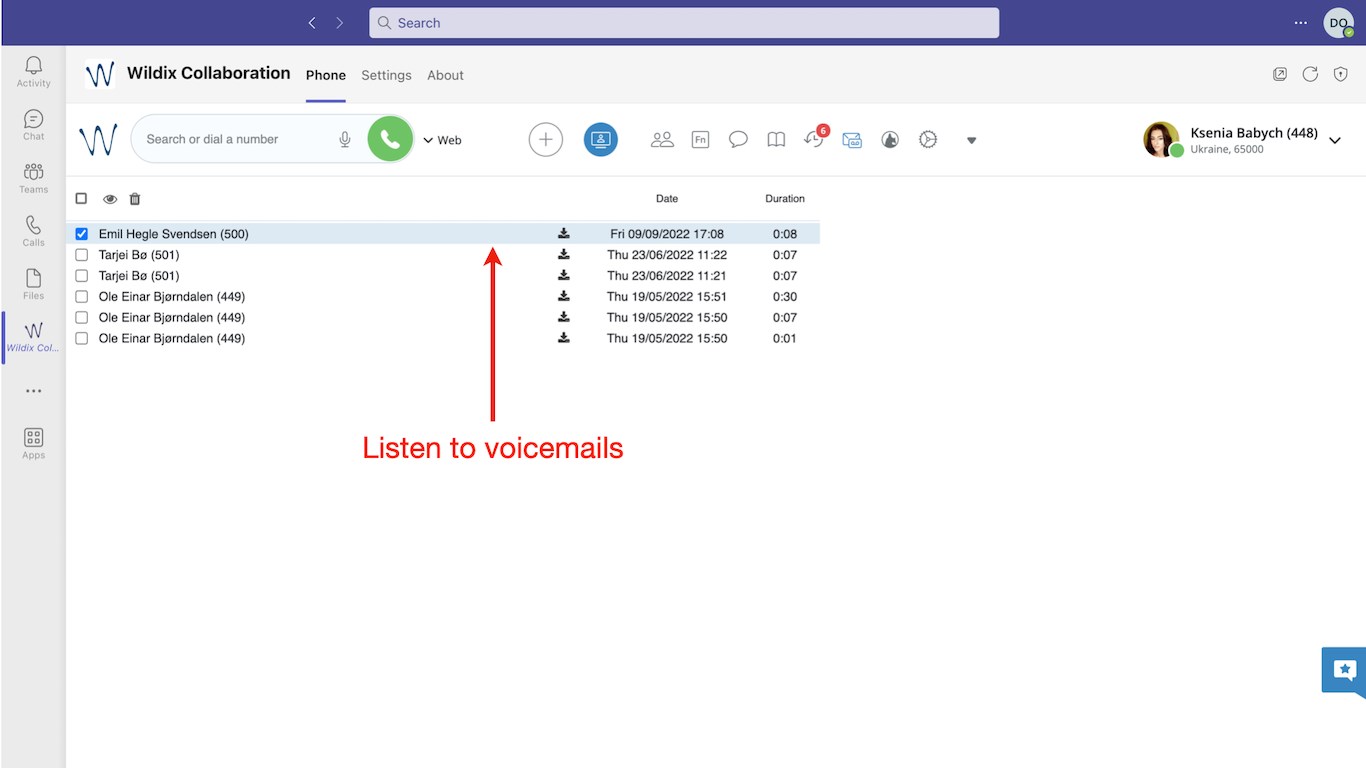Download the Ole Einar Bjørndalen 15:51 voicemail
1366x768 pixels.
pyautogui.click(x=564, y=296)
